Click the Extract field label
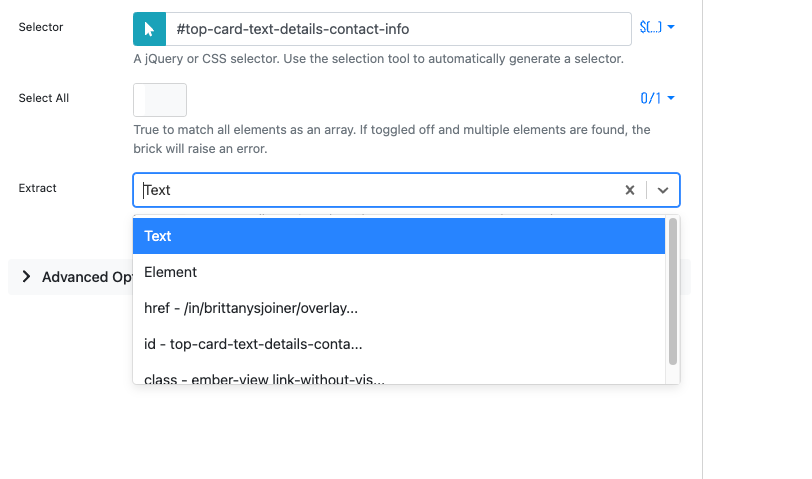This screenshot has height=479, width=812. point(38,188)
